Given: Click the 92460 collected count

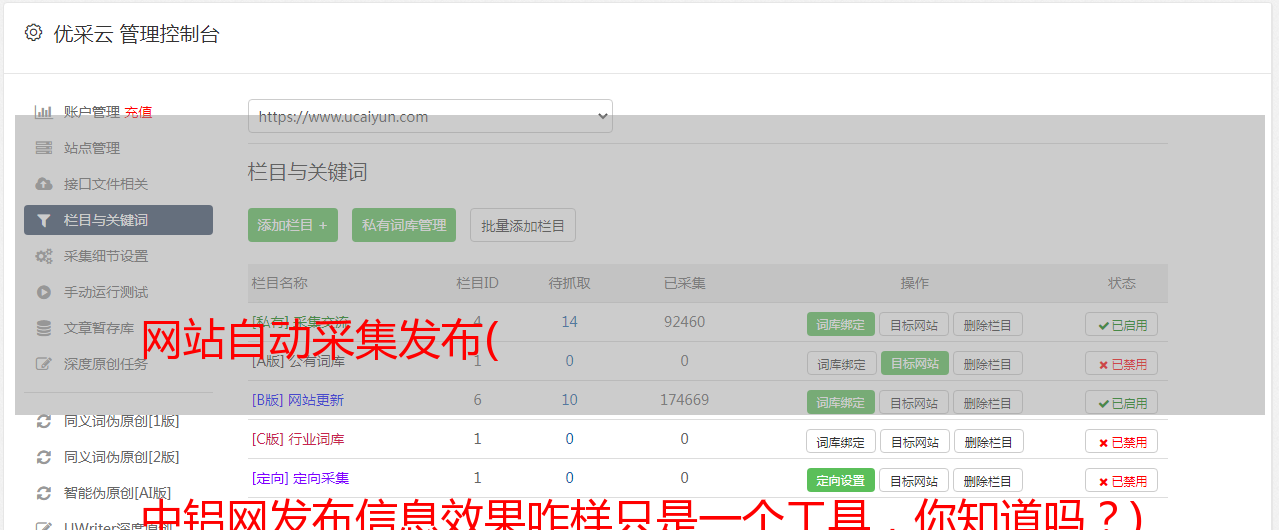Looking at the screenshot, I should coord(685,322).
